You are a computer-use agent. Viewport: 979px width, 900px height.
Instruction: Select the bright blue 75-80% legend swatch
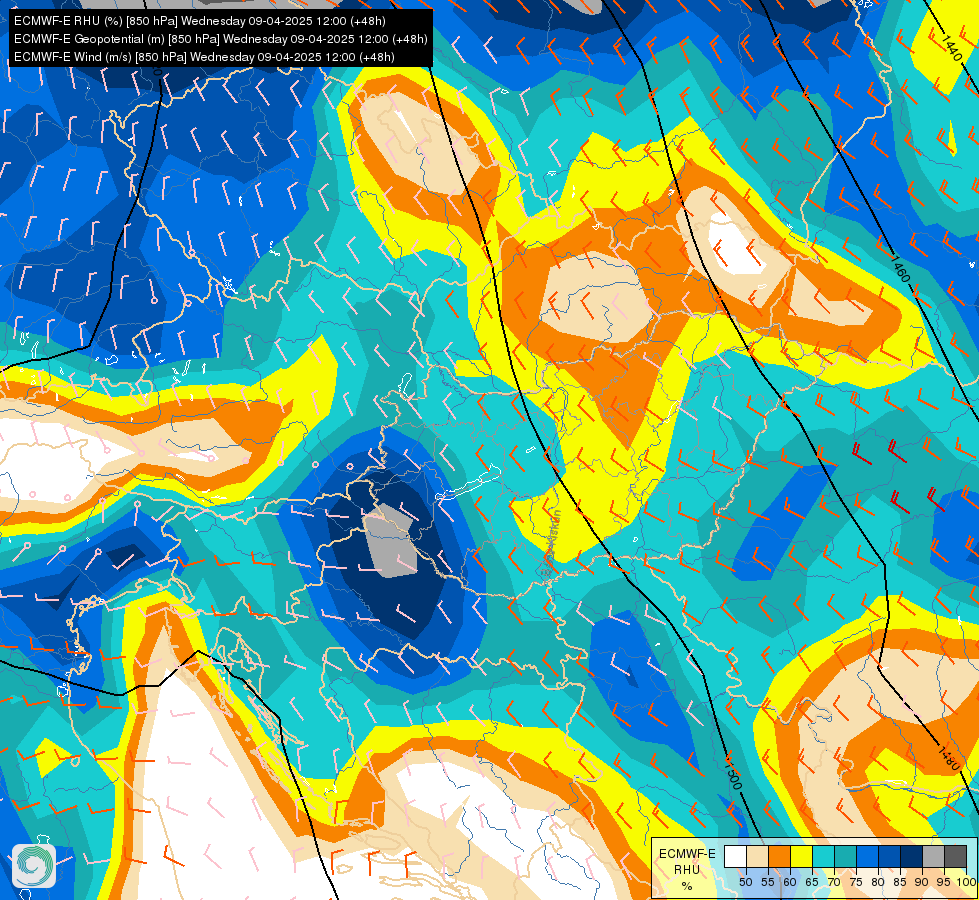[x=868, y=856]
